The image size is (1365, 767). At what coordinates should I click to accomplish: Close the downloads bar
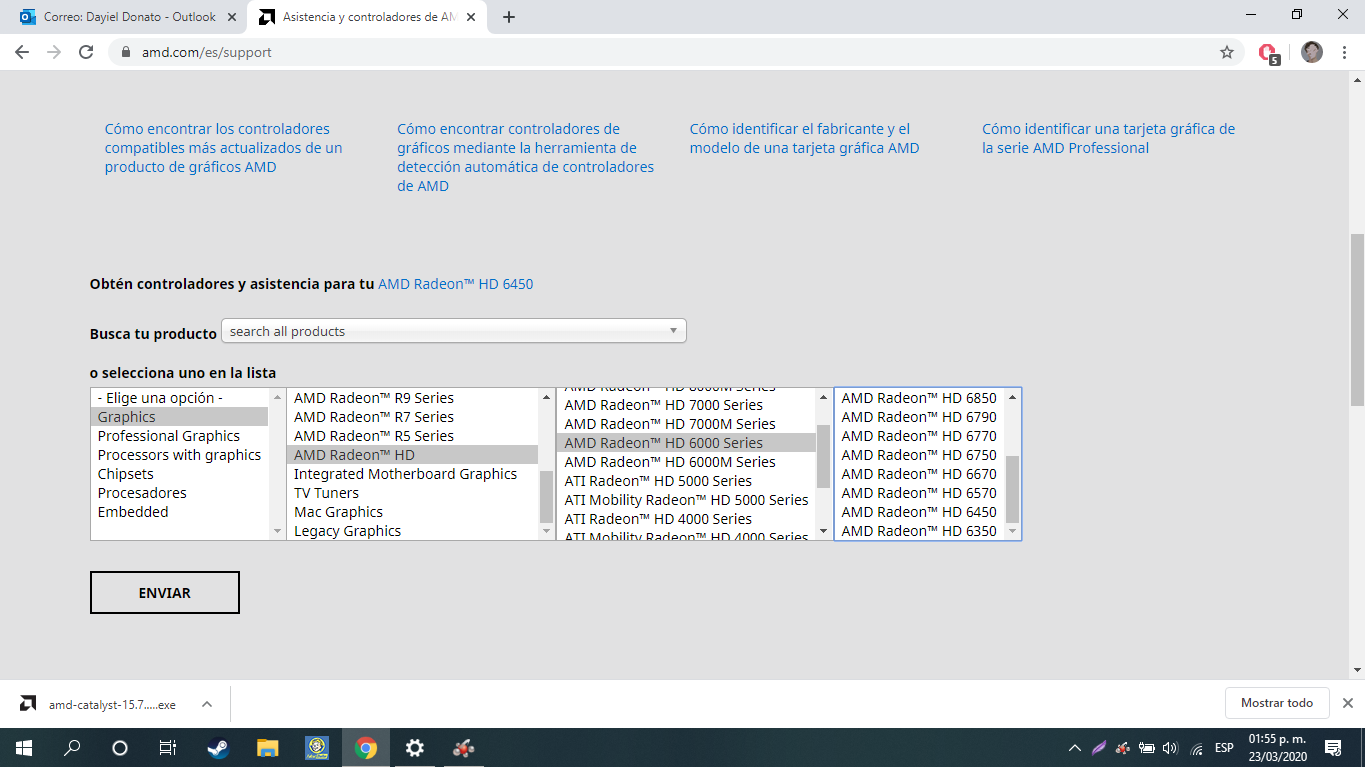click(1348, 703)
